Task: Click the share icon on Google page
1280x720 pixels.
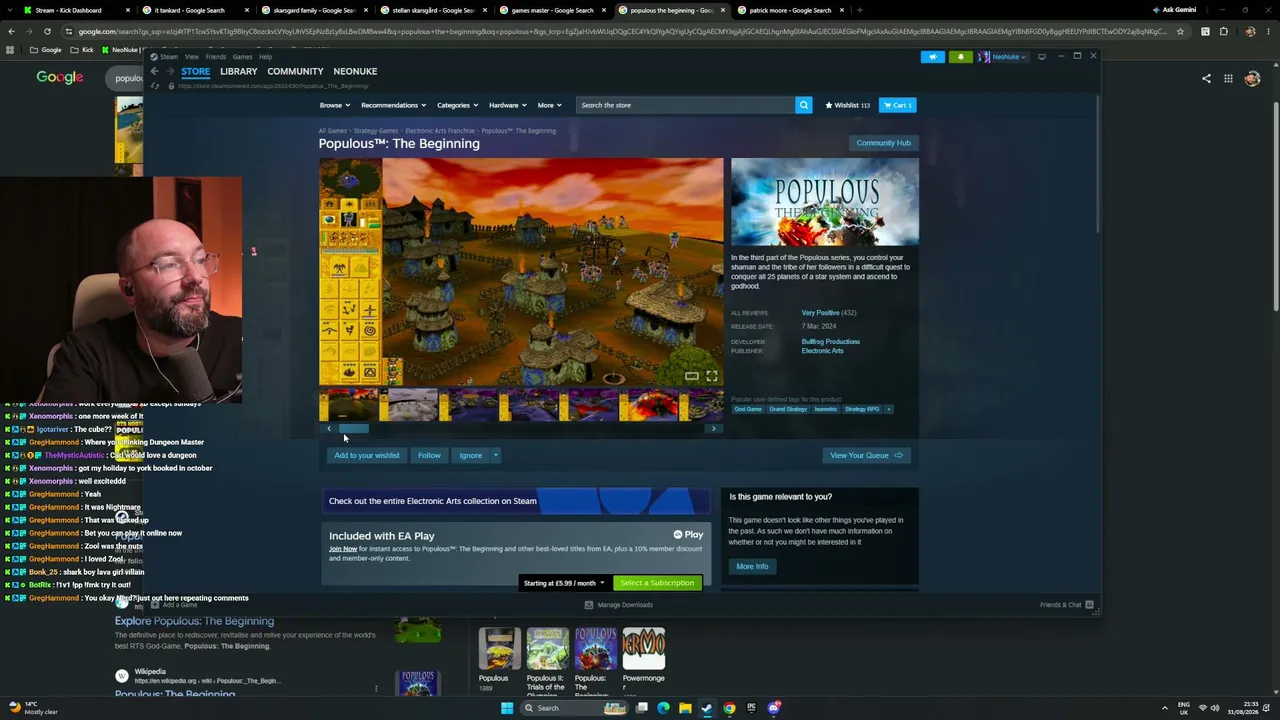Action: pyautogui.click(x=1206, y=79)
